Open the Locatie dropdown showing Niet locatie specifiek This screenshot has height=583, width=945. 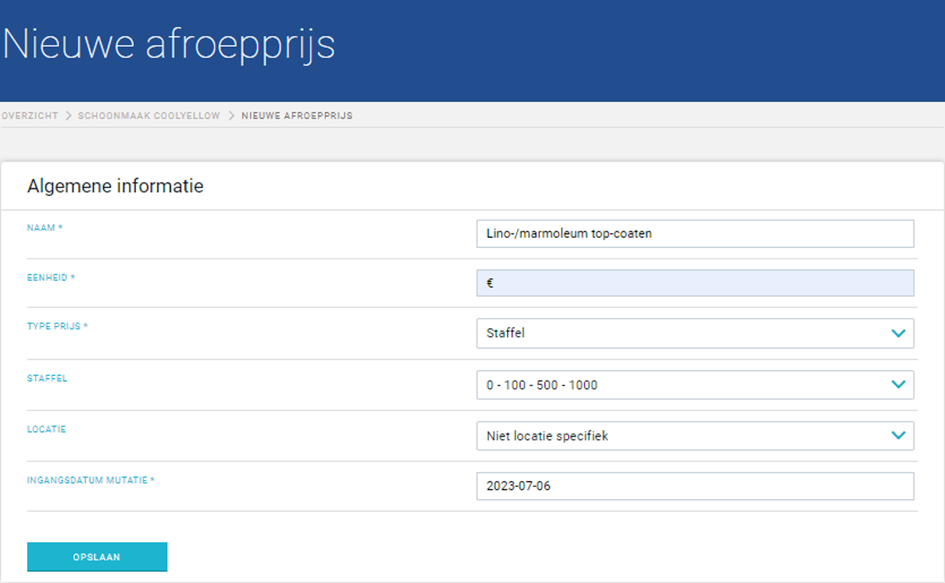pos(695,435)
